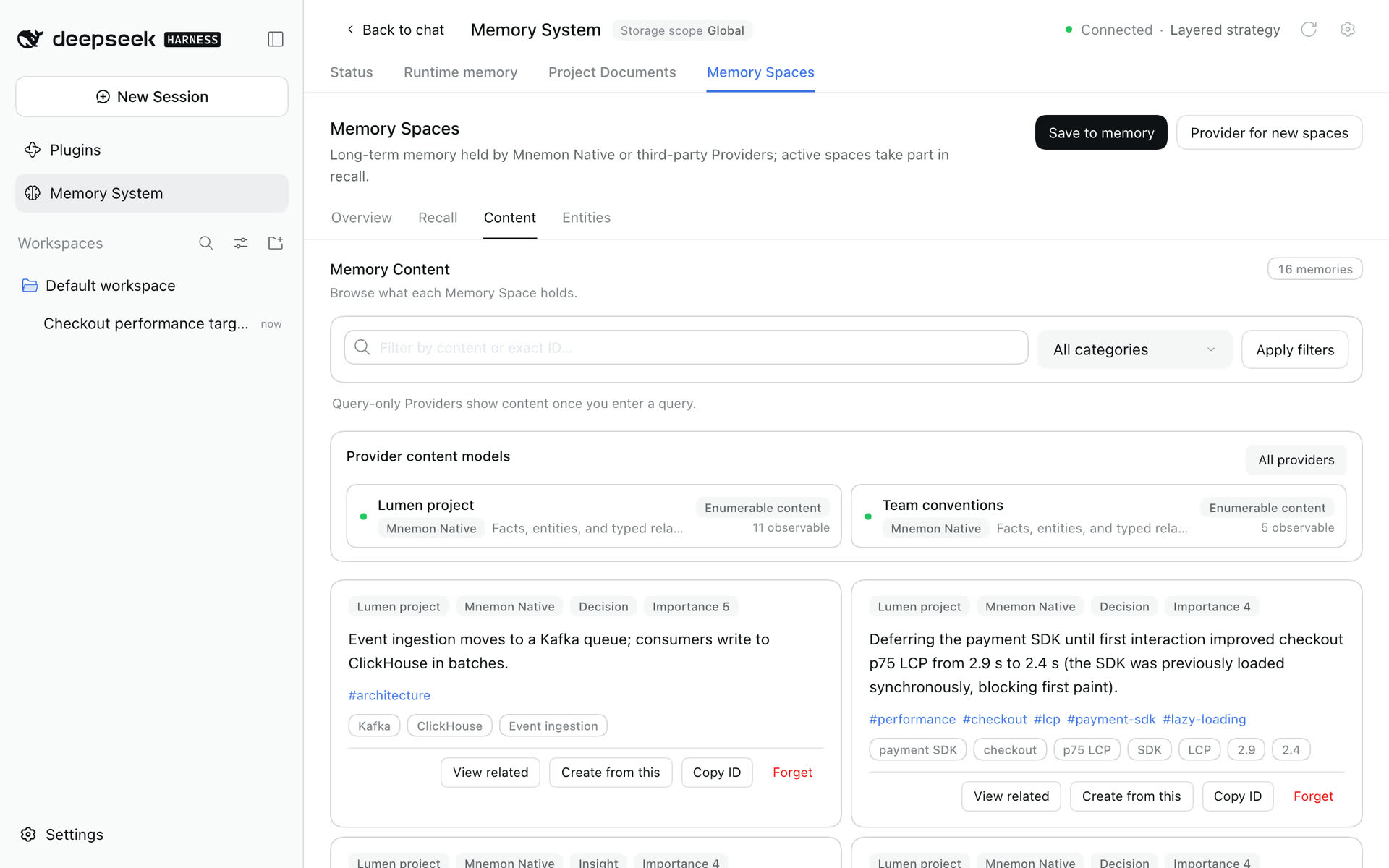This screenshot has width=1389, height=868.
Task: Click the ClickHouse entity chip
Action: [x=449, y=726]
